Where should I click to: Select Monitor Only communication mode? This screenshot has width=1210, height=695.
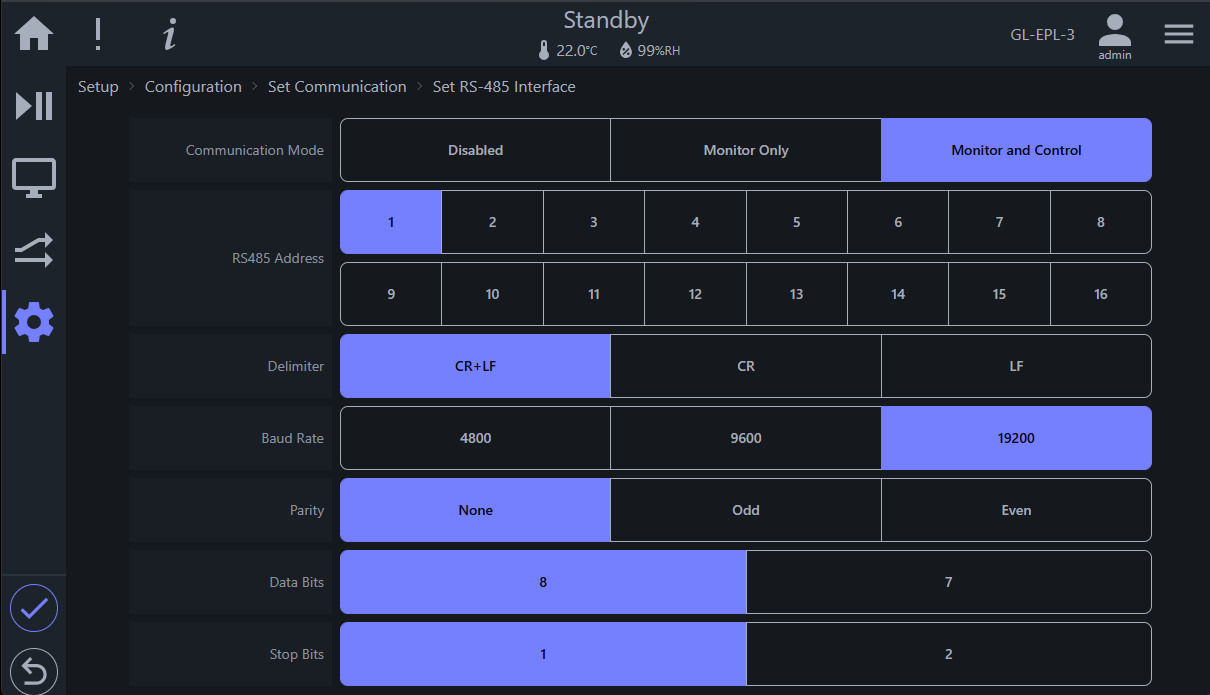[x=746, y=150]
